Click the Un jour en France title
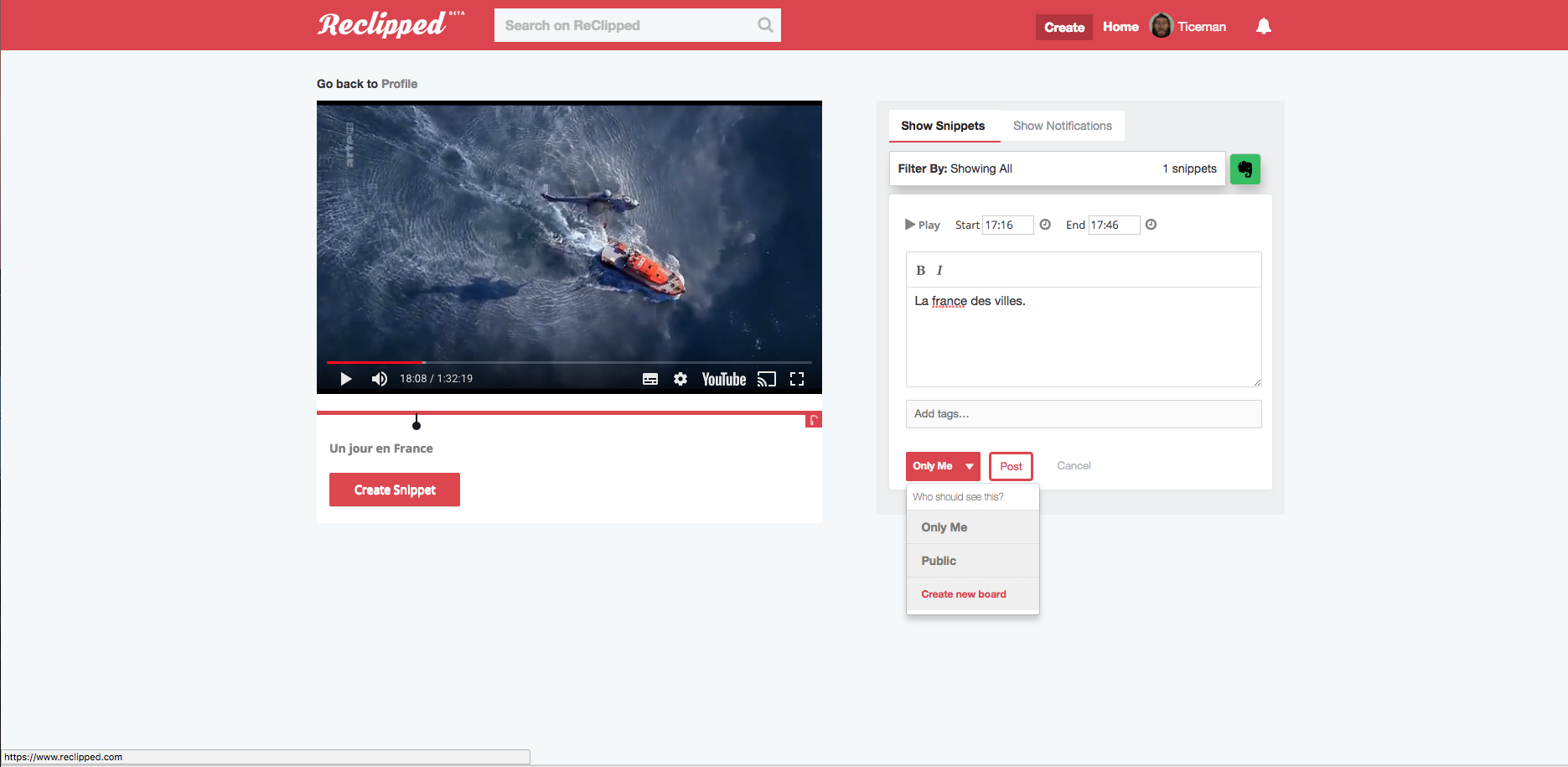Screen dimensions: 1568x767 click(x=381, y=448)
